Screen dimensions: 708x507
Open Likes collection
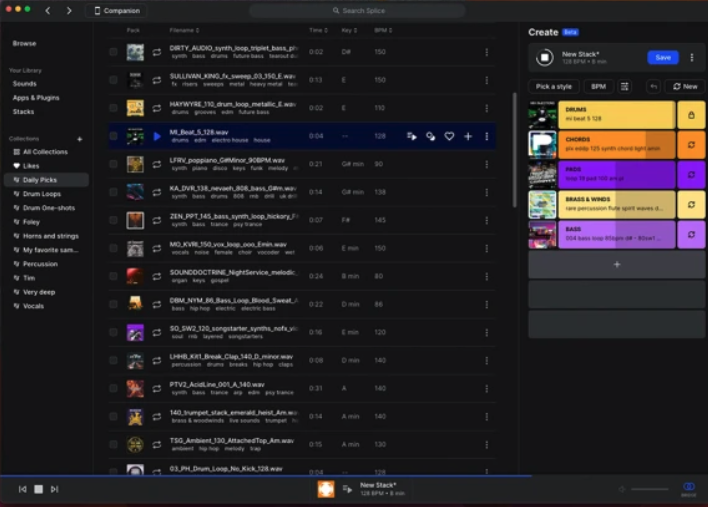pos(31,166)
